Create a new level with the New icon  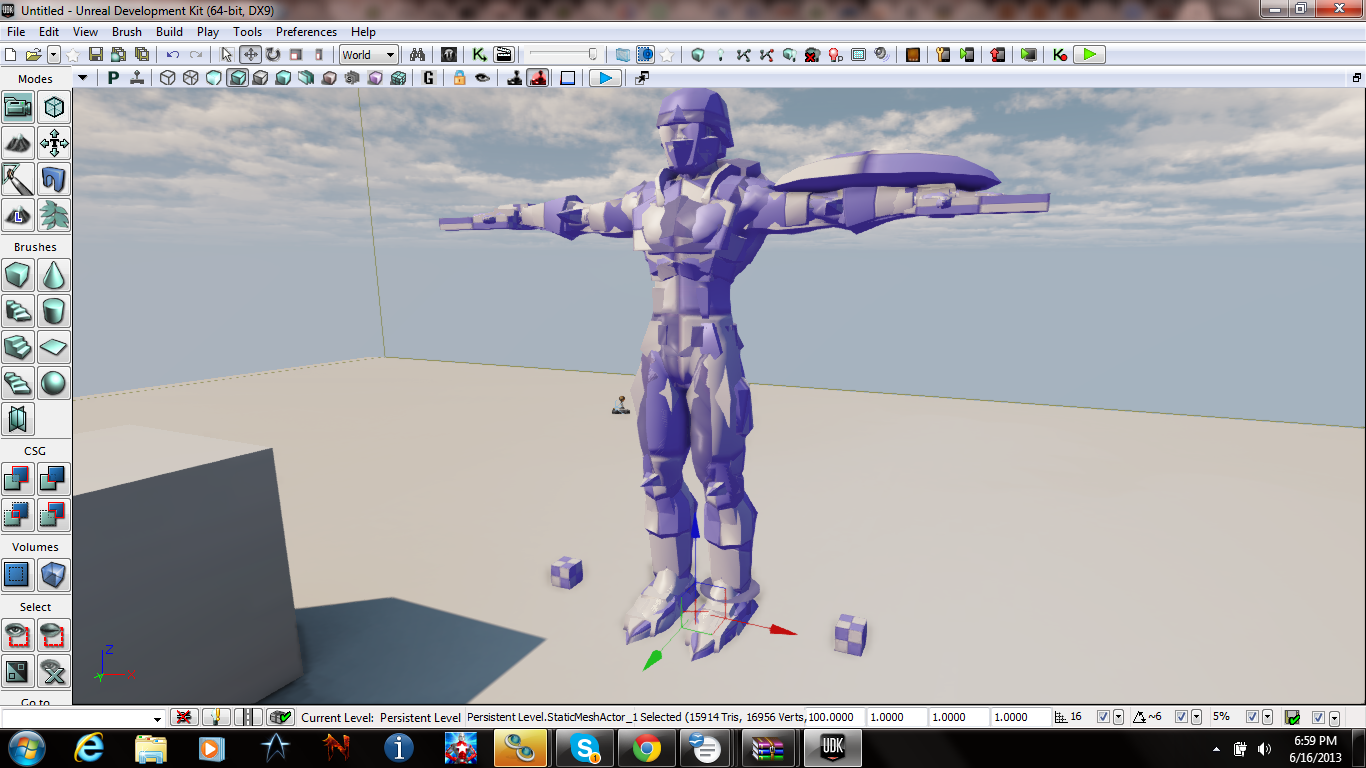(11, 55)
